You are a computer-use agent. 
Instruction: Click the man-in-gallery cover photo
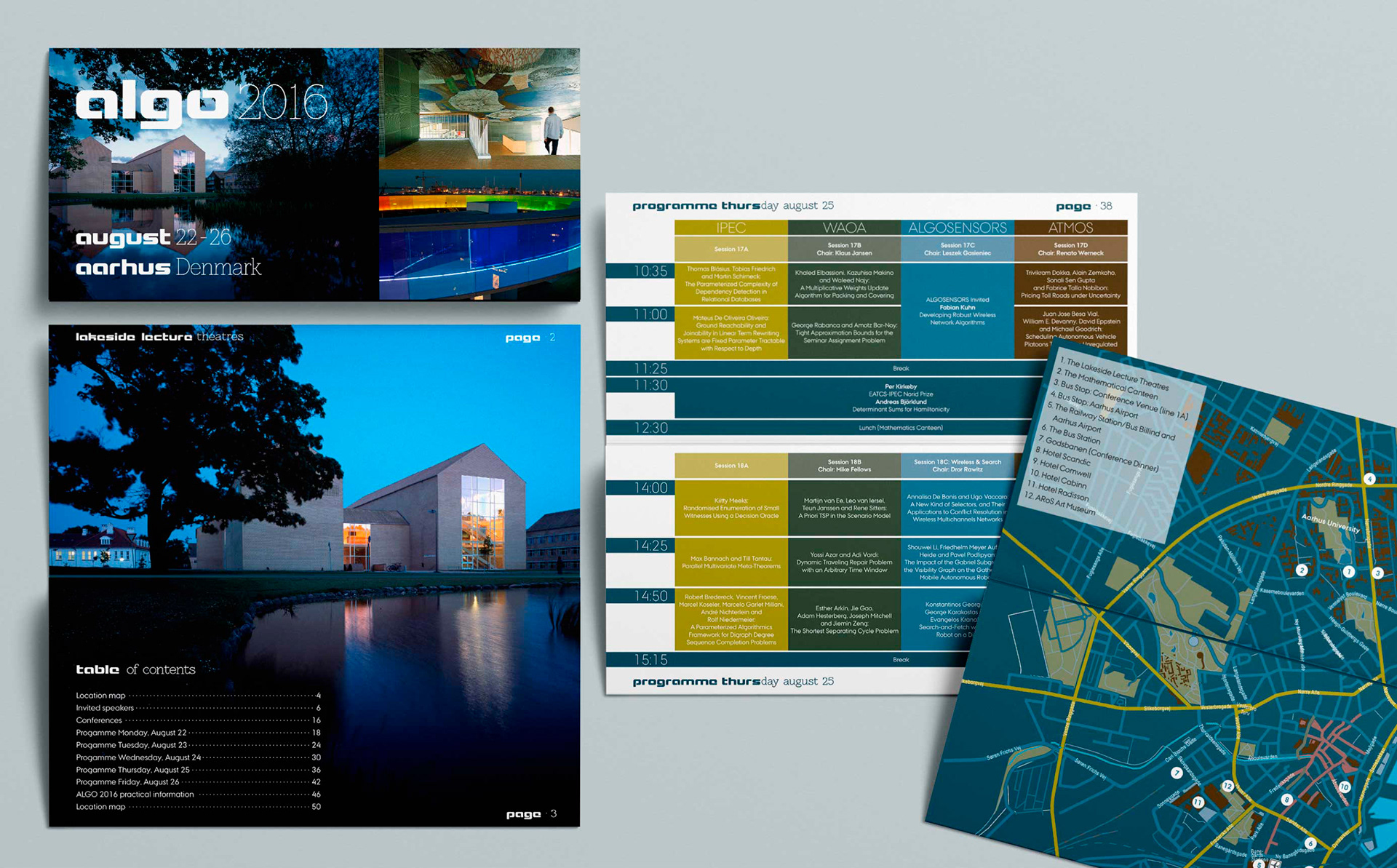(479, 108)
